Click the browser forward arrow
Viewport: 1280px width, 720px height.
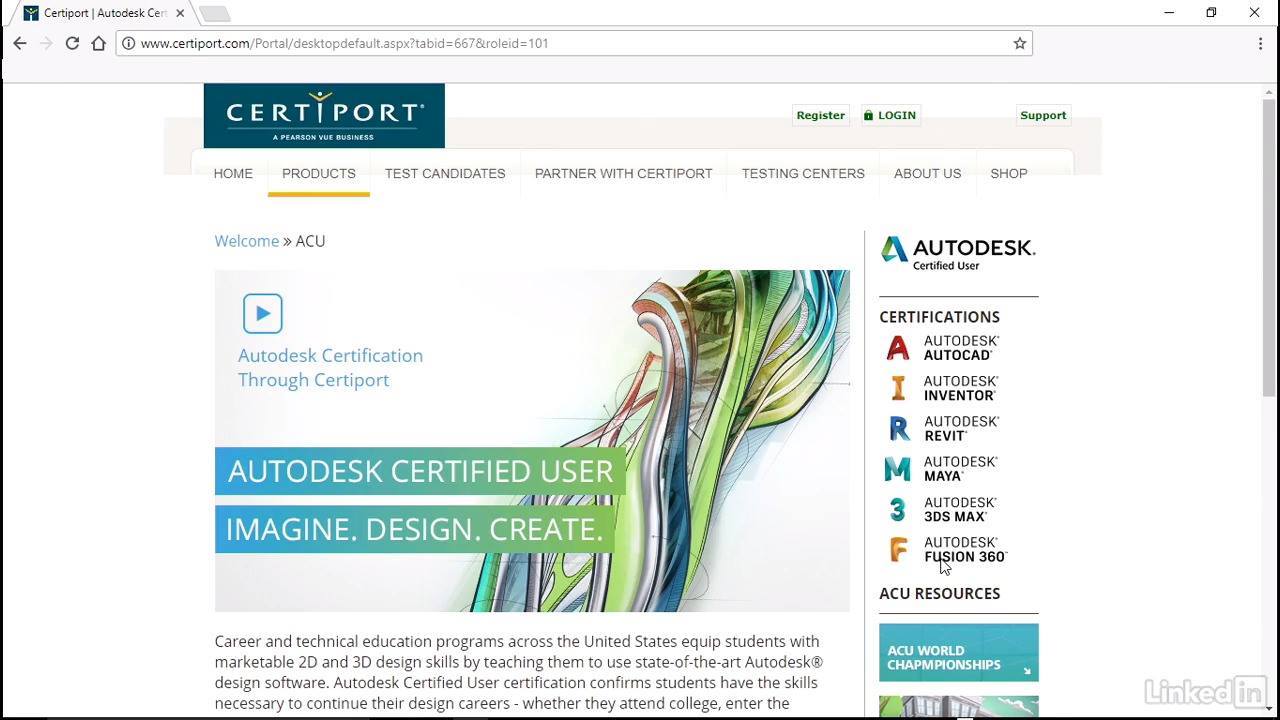click(46, 43)
